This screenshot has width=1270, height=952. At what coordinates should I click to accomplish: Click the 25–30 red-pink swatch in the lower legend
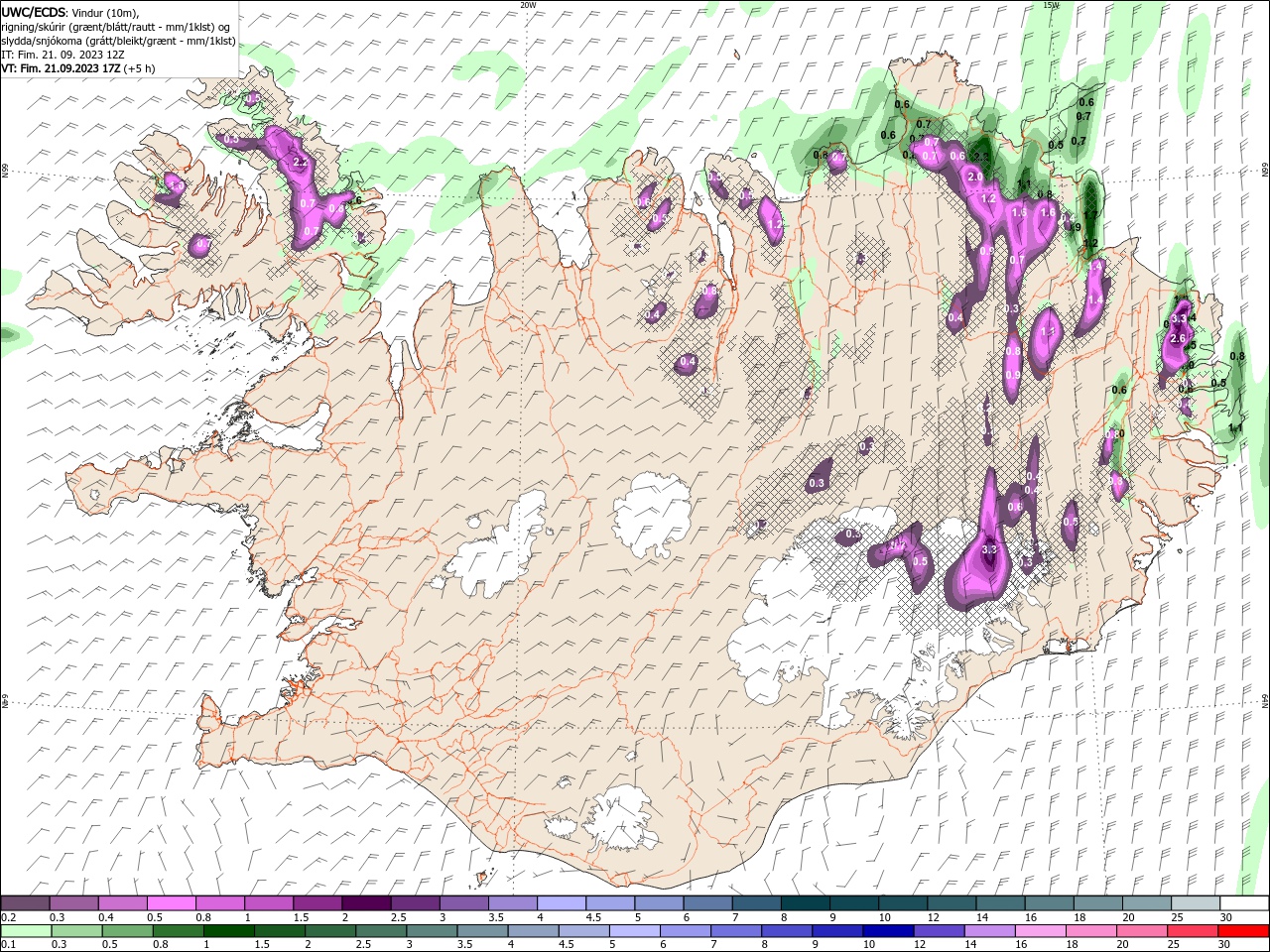1193,931
